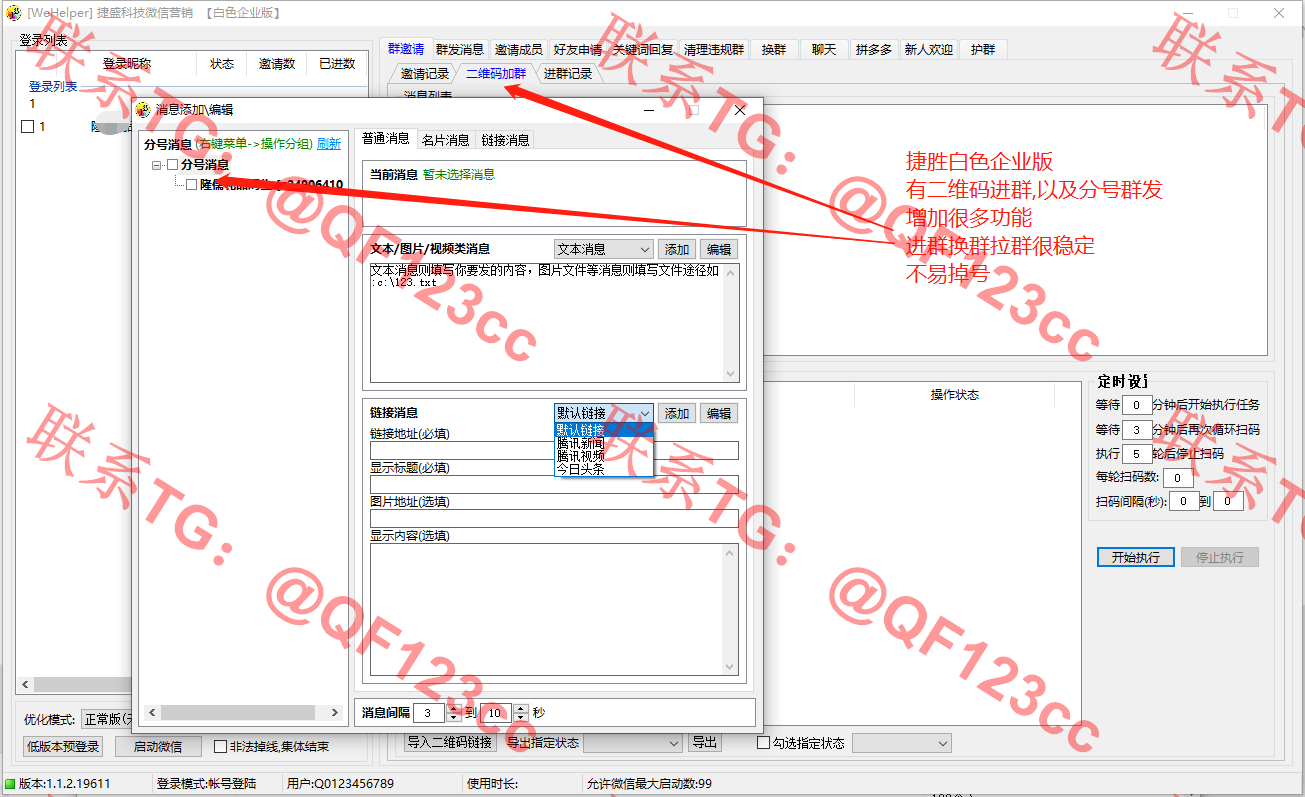
Task: Switch to the 邀请记录 sub-tab
Action: (x=425, y=73)
